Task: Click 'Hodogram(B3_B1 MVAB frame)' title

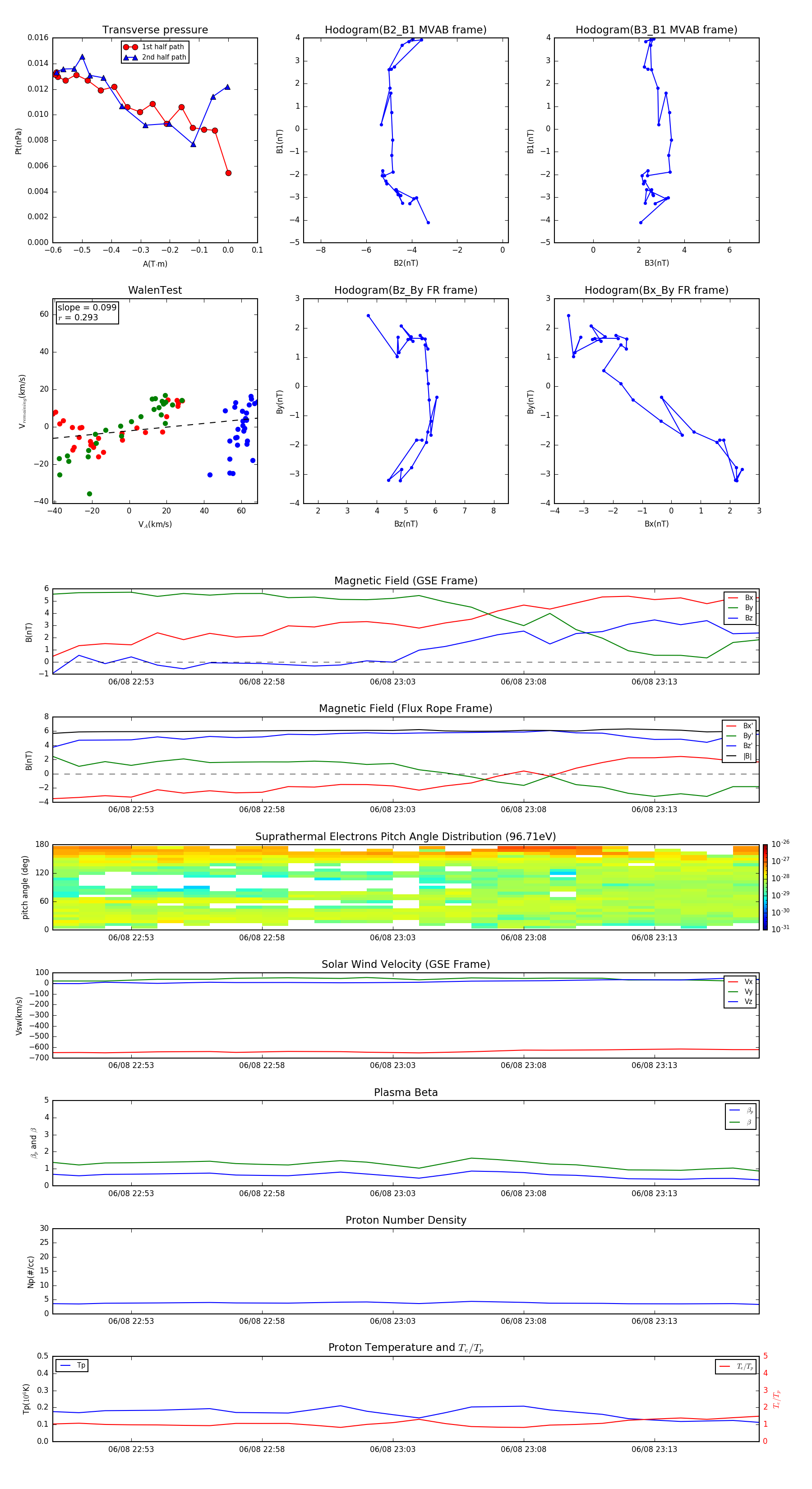Action: click(656, 29)
